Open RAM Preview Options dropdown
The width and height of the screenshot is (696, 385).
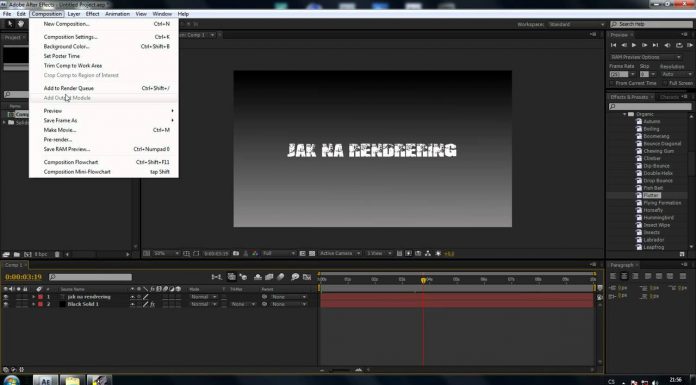coord(645,57)
